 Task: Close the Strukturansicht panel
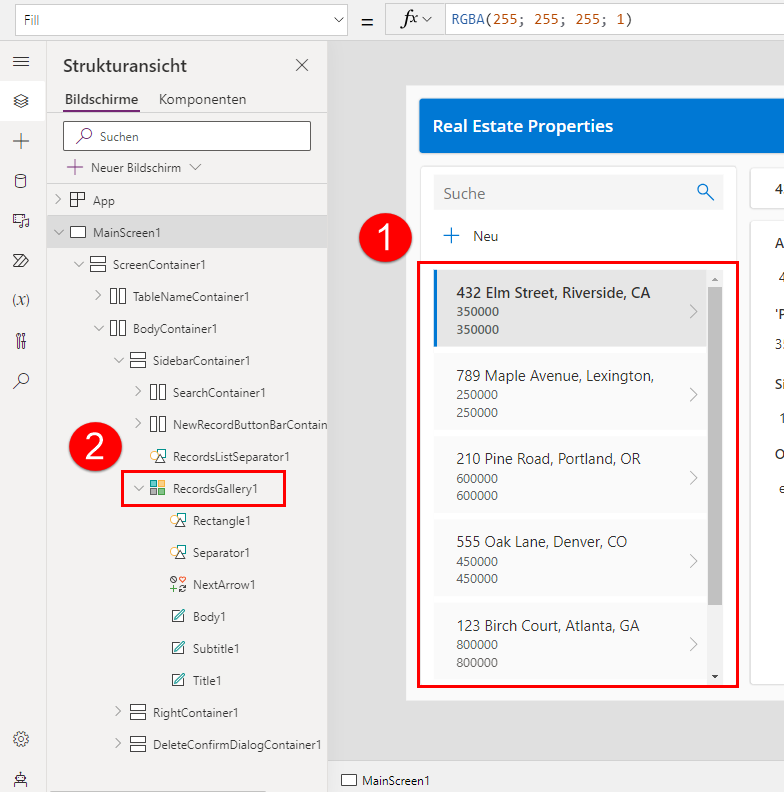(x=302, y=65)
